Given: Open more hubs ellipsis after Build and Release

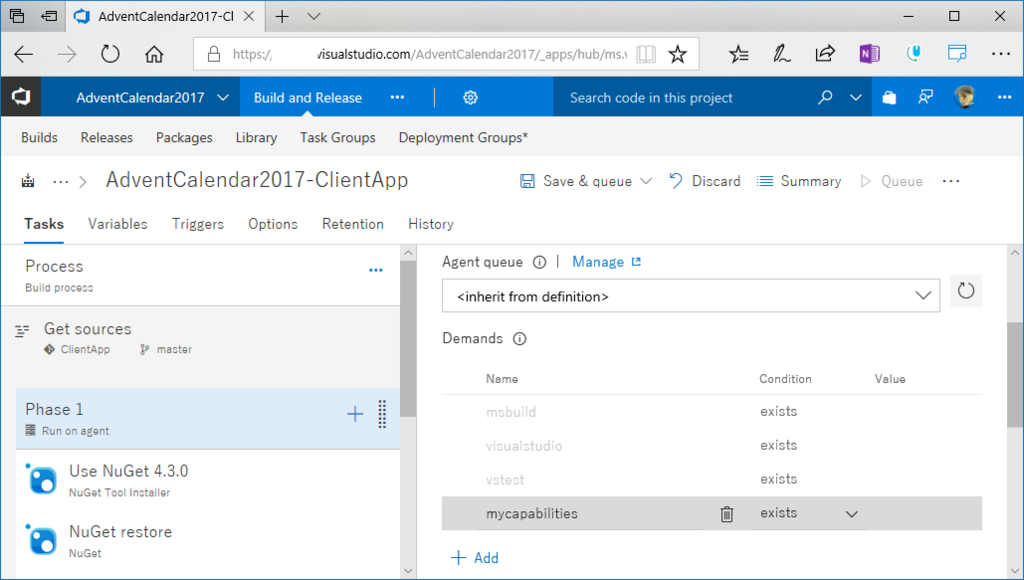Looking at the screenshot, I should [397, 97].
